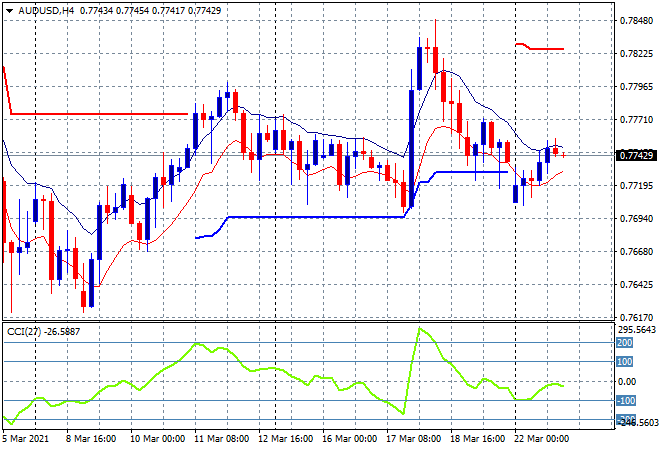Click the CCI 0.00 level label
Screen dimensions: 660x450
pyautogui.click(x=626, y=381)
